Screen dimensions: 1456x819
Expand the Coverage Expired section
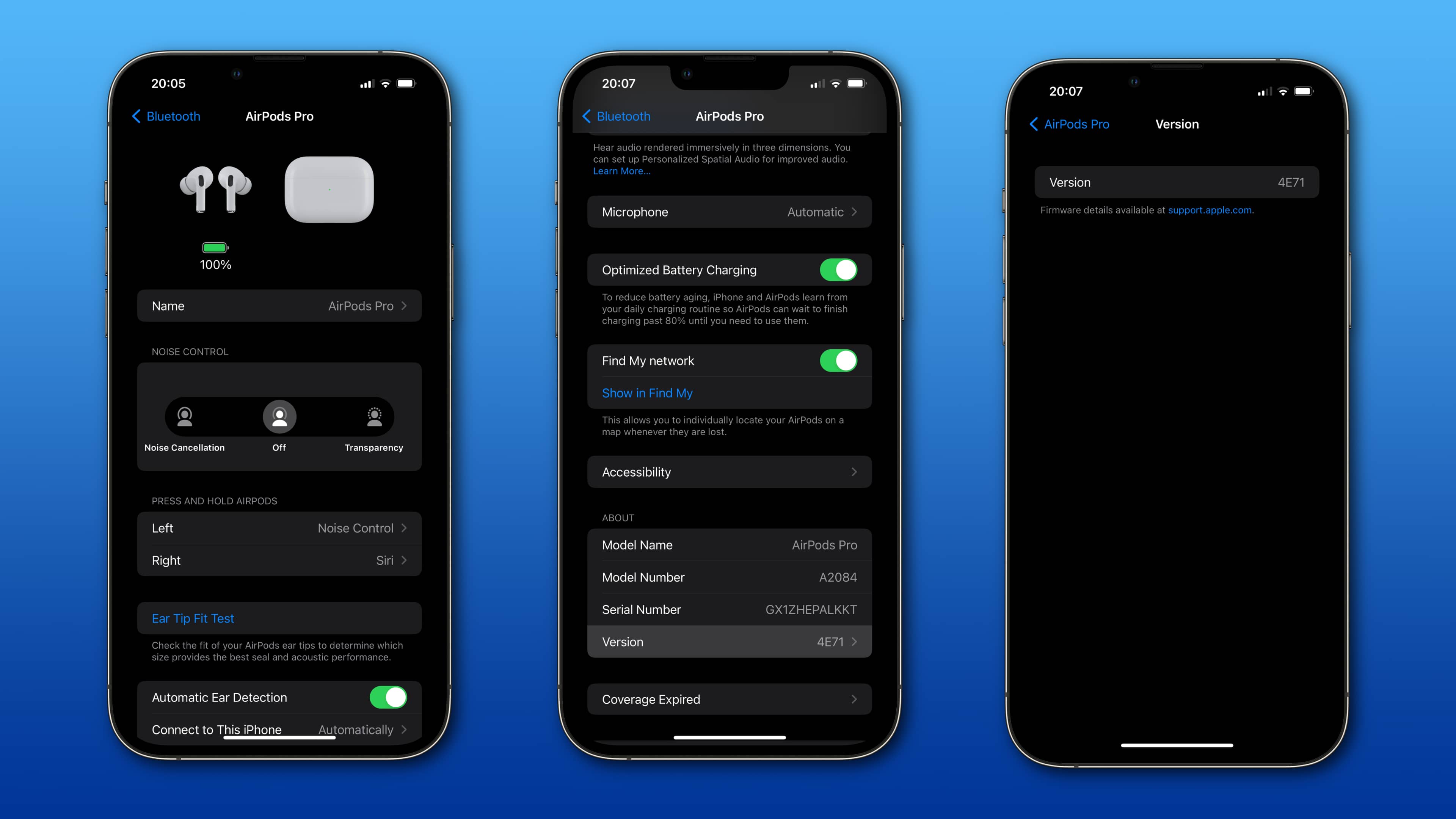click(x=728, y=698)
